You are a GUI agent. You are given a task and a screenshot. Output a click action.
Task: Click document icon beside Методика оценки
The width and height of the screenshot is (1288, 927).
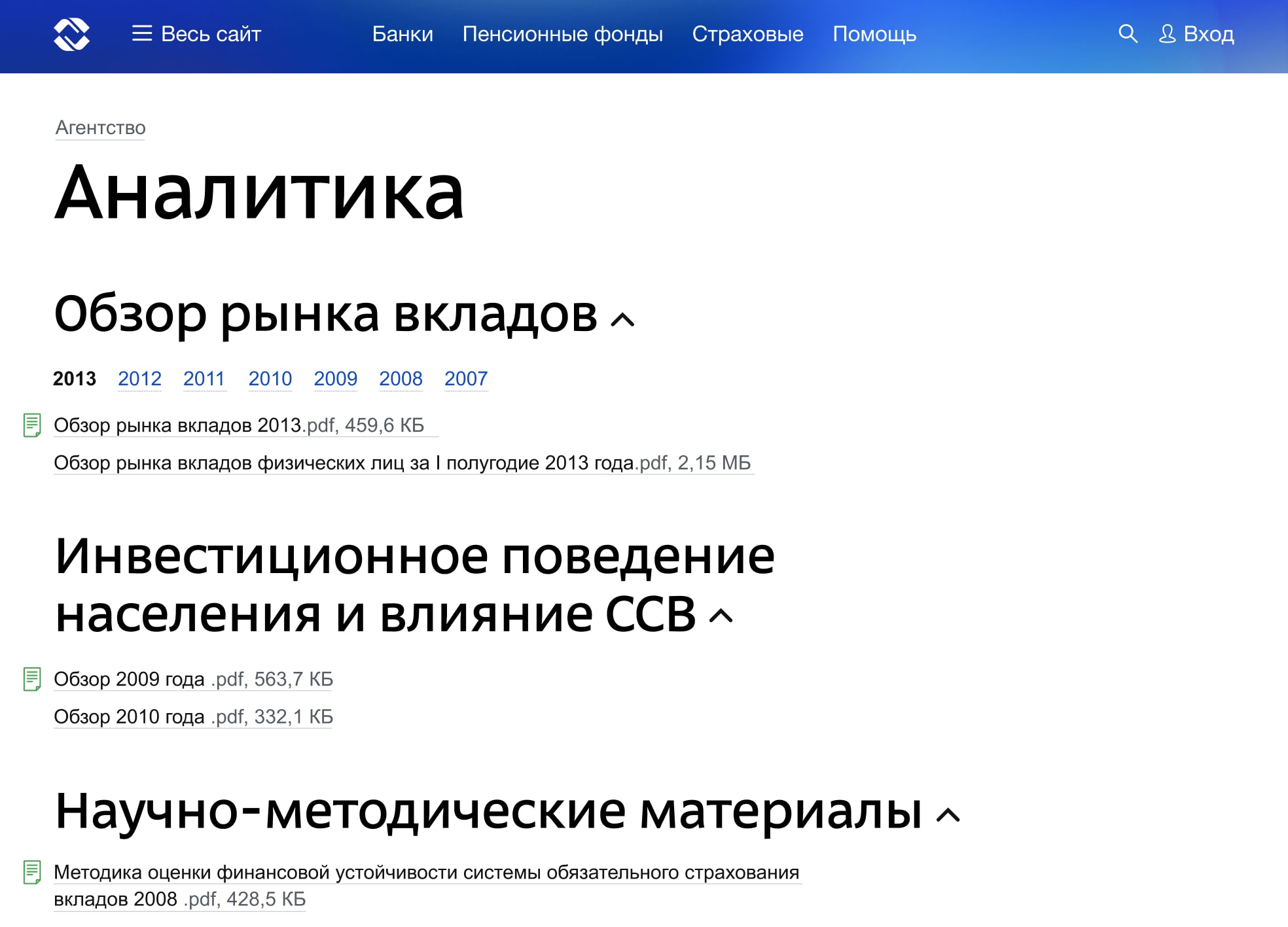pyautogui.click(x=32, y=872)
